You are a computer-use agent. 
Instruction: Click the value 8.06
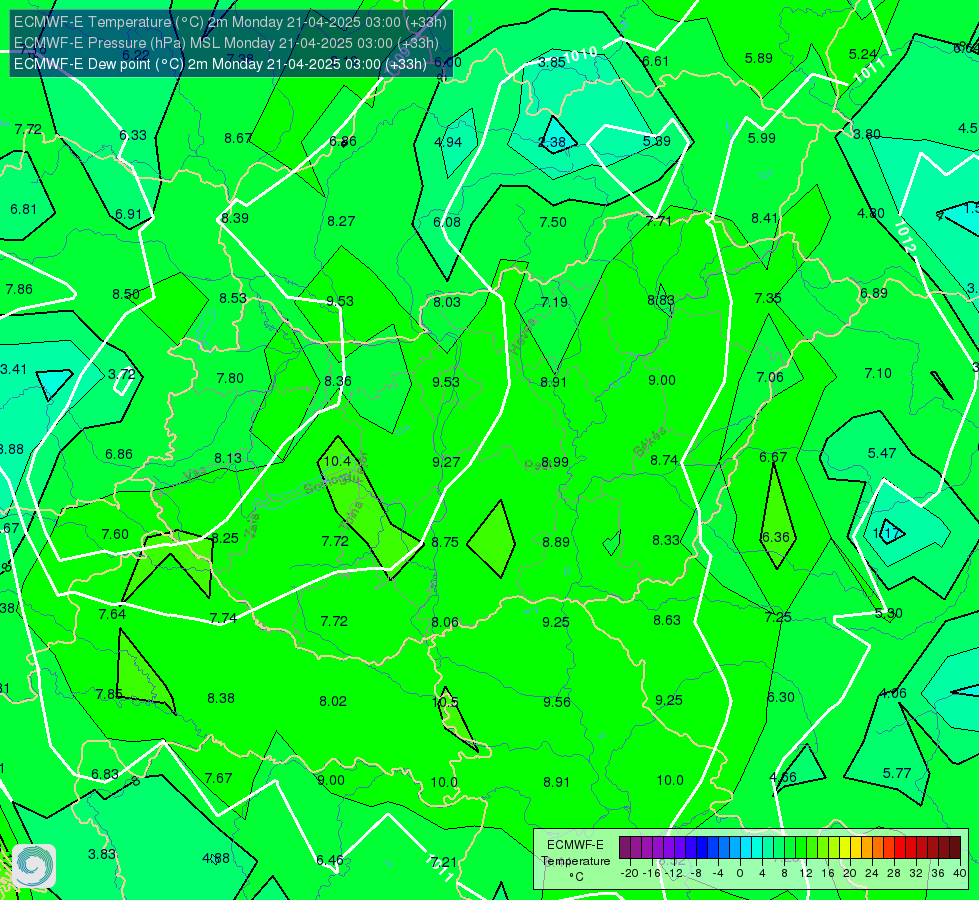[445, 623]
